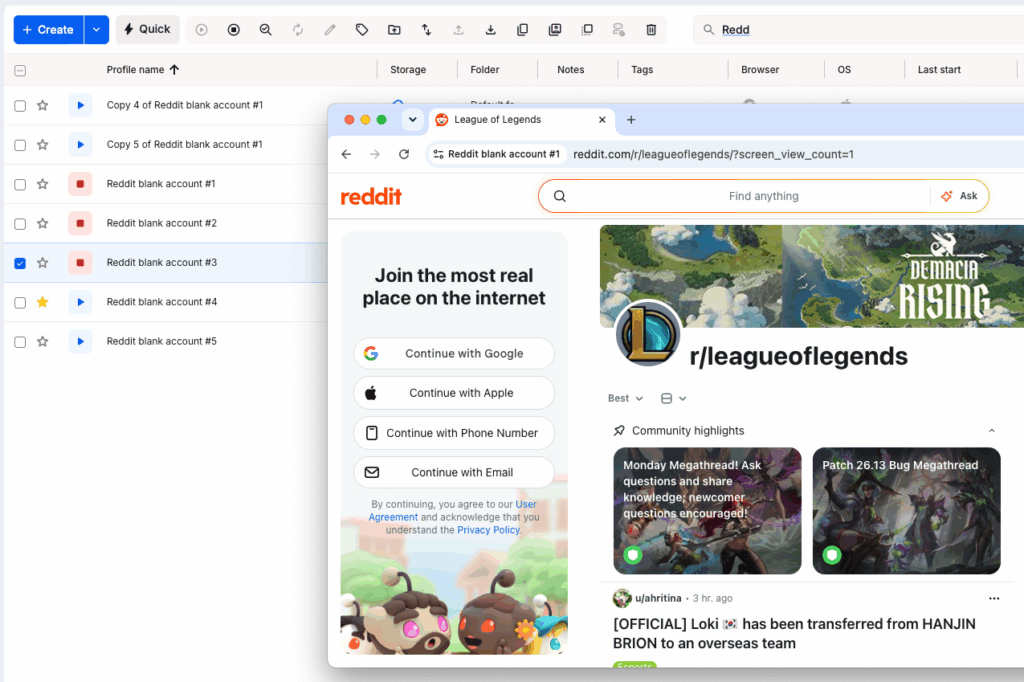Viewport: 1024px width, 682px height.
Task: Click the up-down transfer arrows icon
Action: click(x=426, y=29)
